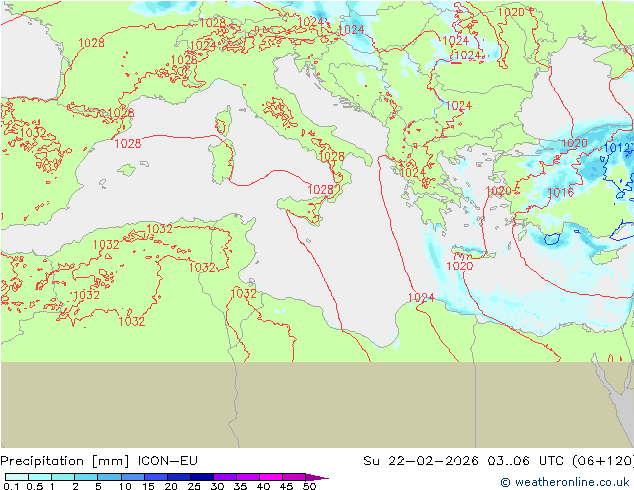
Task: Pick the dark blue swatch between 25 and 30
Action: pyautogui.click(x=202, y=477)
